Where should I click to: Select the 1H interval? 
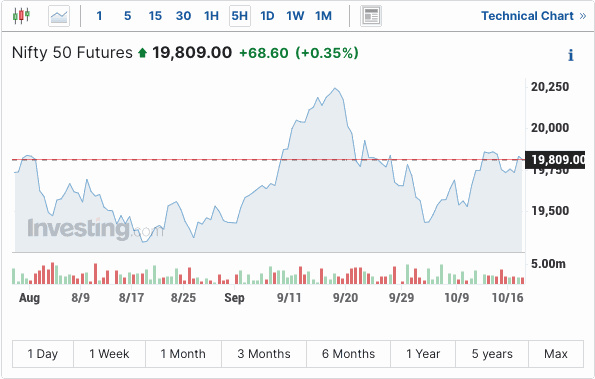pyautogui.click(x=211, y=16)
